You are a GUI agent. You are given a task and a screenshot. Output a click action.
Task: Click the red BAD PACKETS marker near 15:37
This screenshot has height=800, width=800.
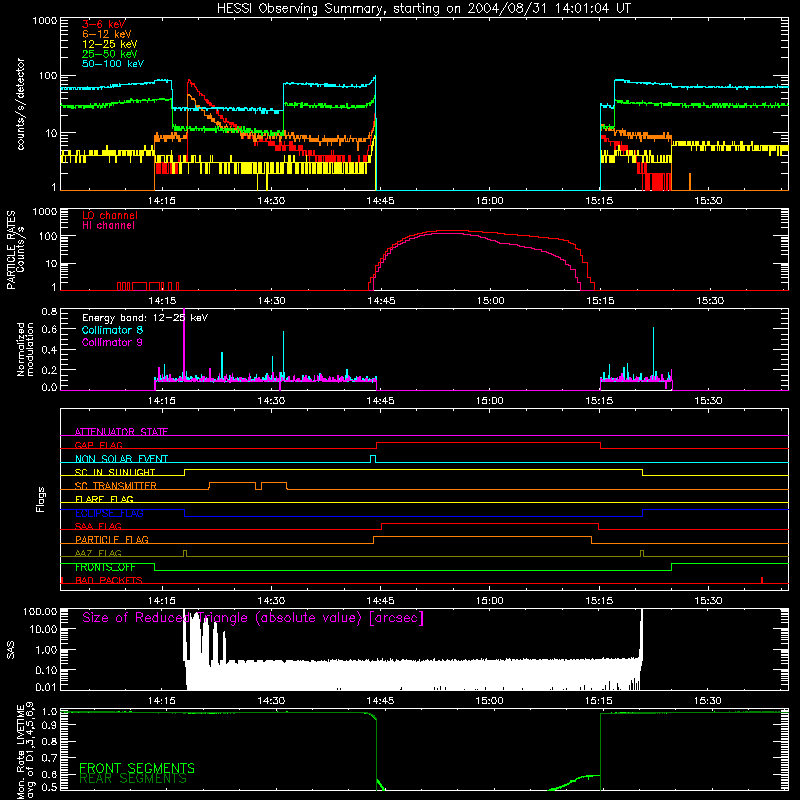click(x=762, y=580)
